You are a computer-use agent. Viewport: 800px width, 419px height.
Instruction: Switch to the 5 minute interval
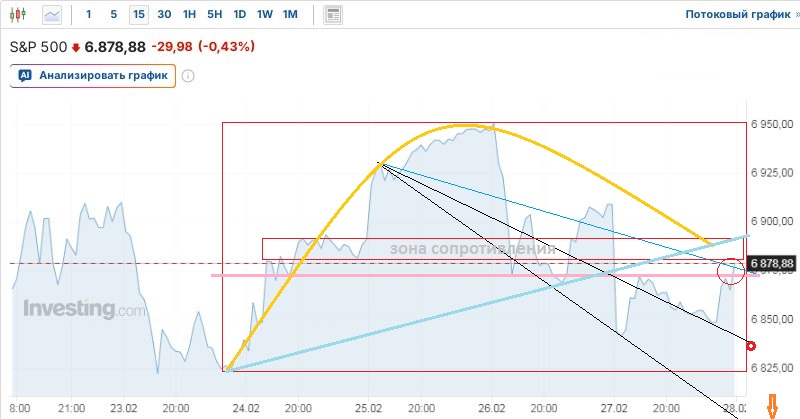113,15
